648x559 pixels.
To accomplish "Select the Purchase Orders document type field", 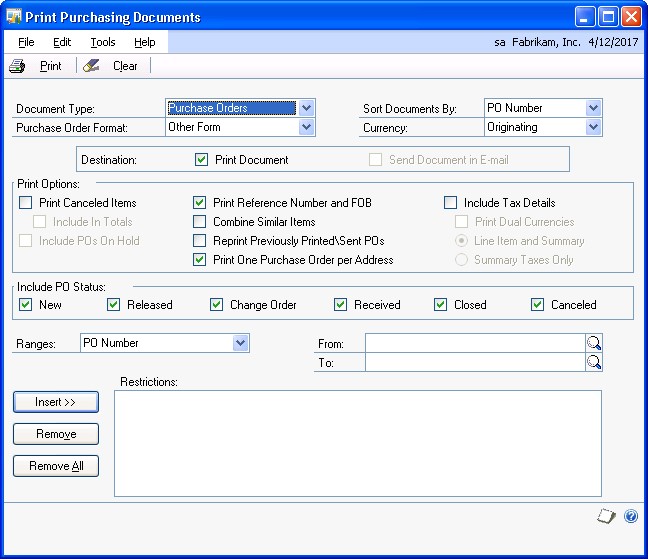I will (x=232, y=108).
